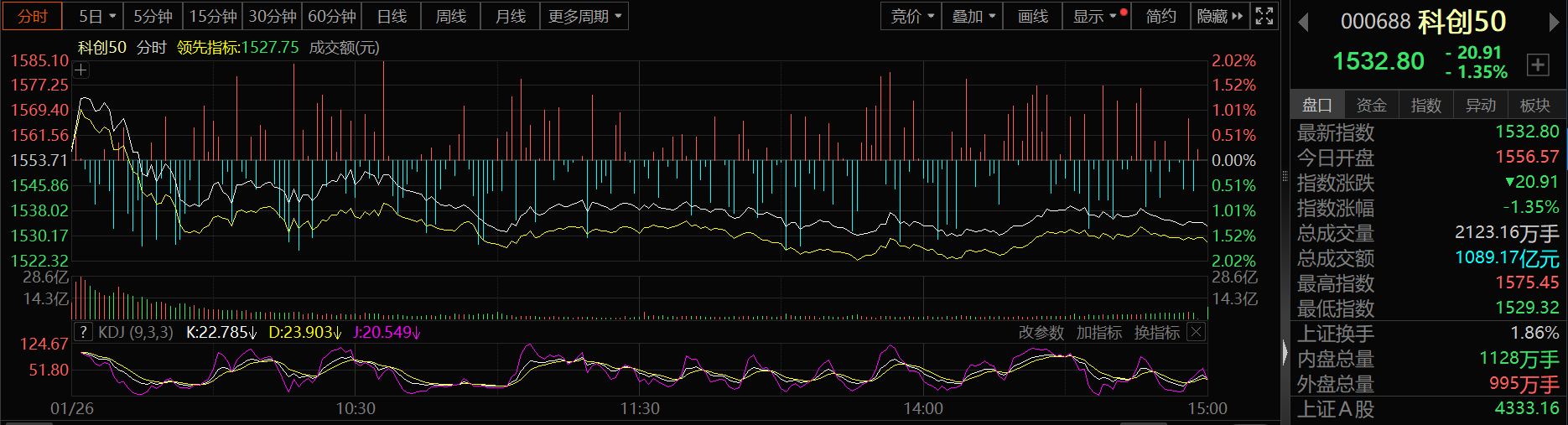Click 改参数 to edit indicator parameters
Viewport: 1568px width, 425px height.
1041,333
